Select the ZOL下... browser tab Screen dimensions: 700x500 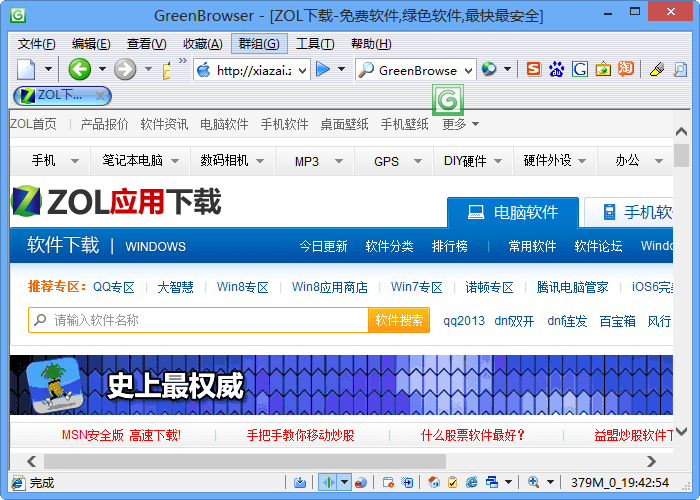click(62, 96)
